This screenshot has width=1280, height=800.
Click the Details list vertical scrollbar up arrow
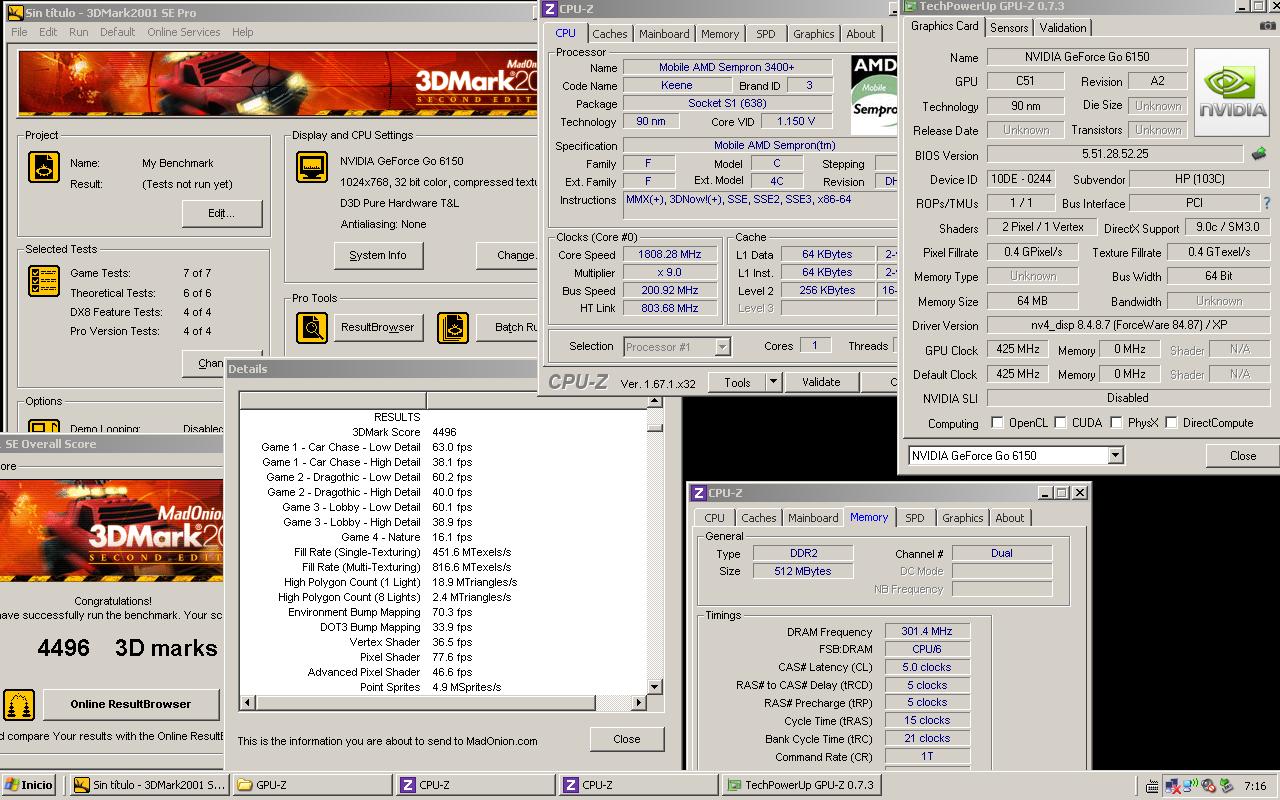click(655, 402)
